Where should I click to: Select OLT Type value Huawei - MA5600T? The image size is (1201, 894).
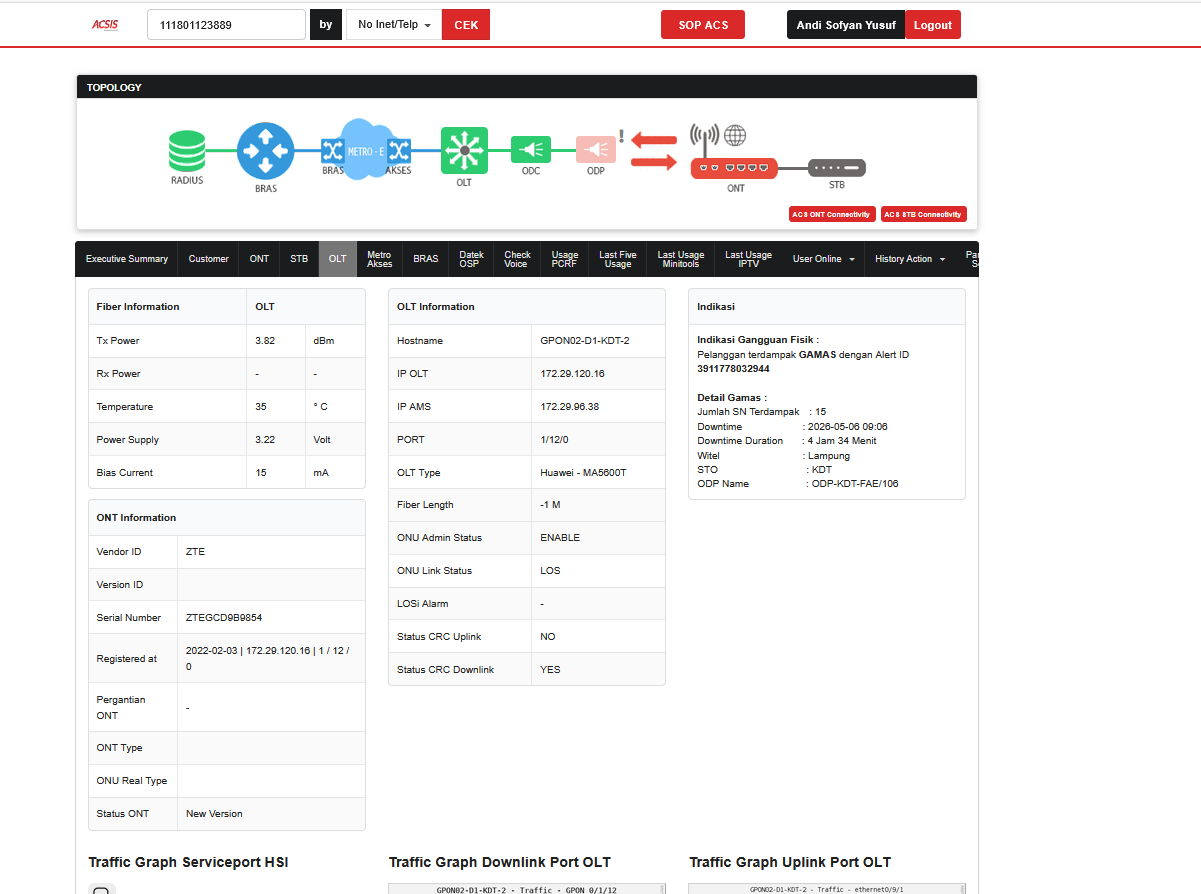[x=583, y=473]
